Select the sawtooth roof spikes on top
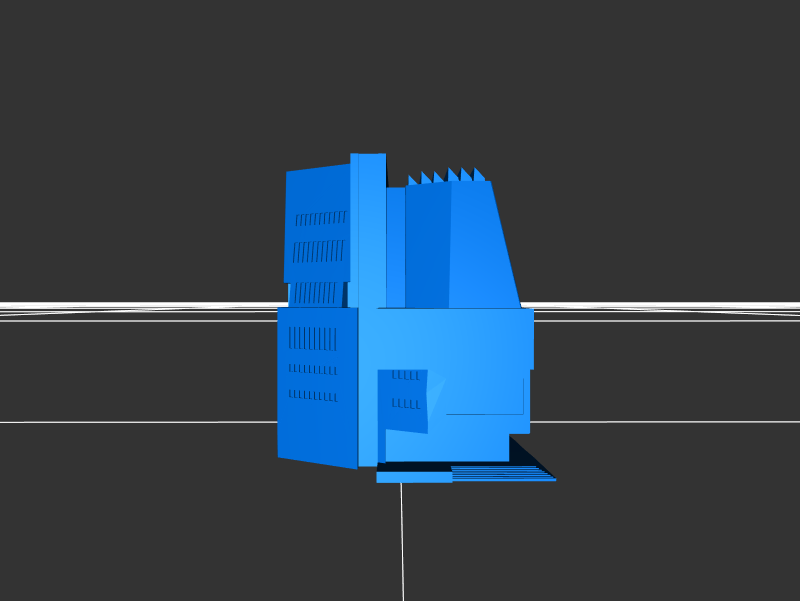 click(x=447, y=177)
